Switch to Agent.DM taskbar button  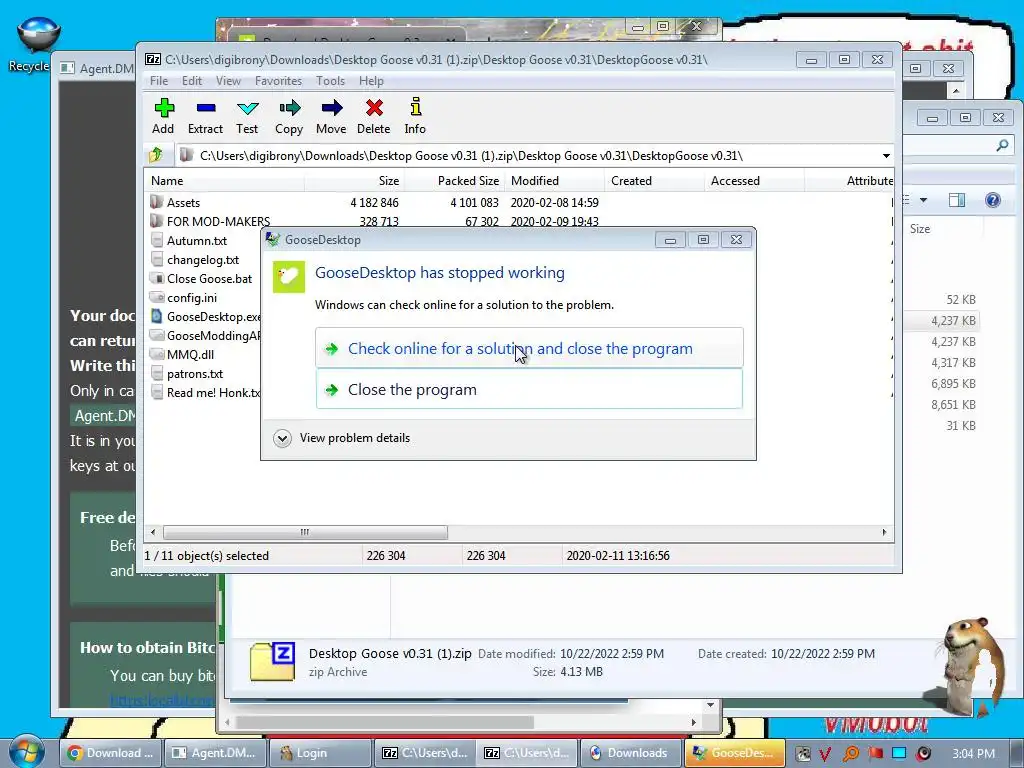pyautogui.click(x=215, y=753)
